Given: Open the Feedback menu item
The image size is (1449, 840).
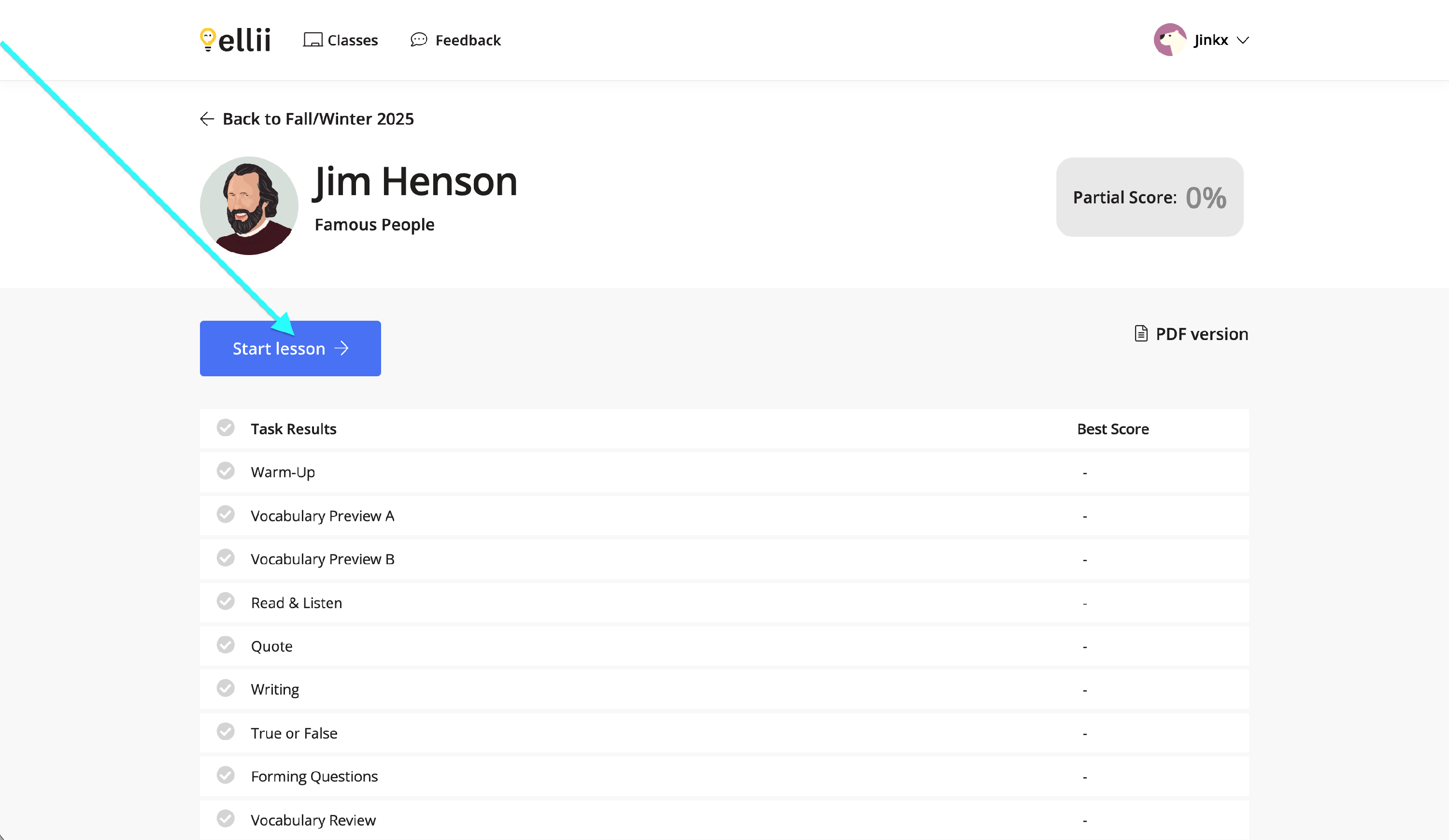Looking at the screenshot, I should (468, 40).
